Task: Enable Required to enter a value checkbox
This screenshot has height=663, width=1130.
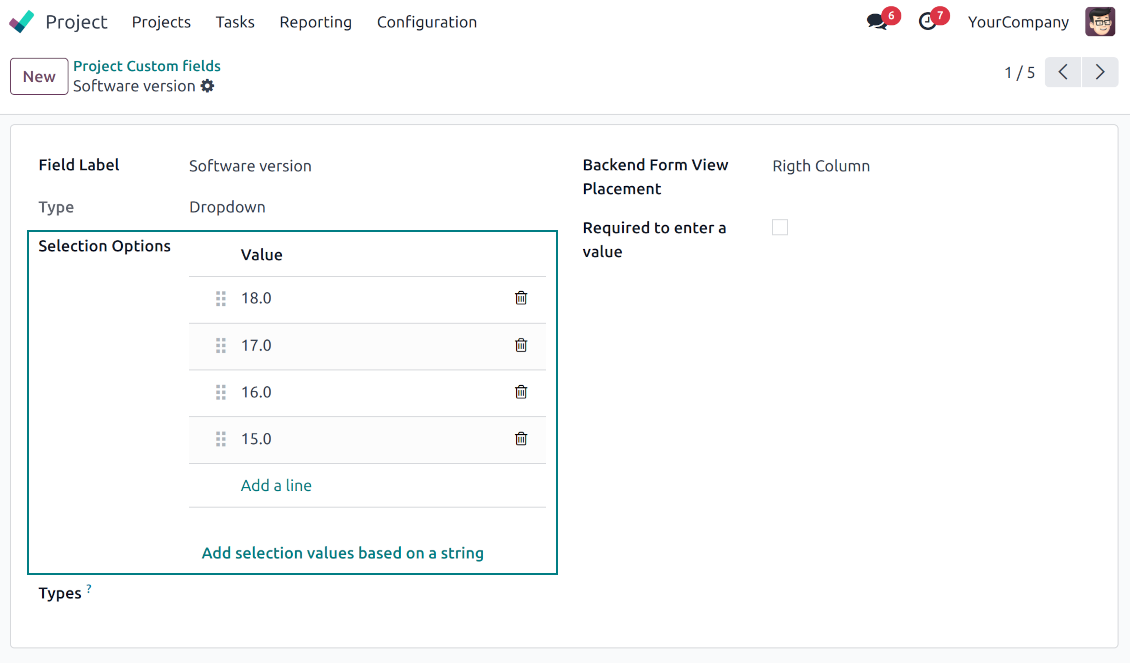Action: click(x=780, y=228)
